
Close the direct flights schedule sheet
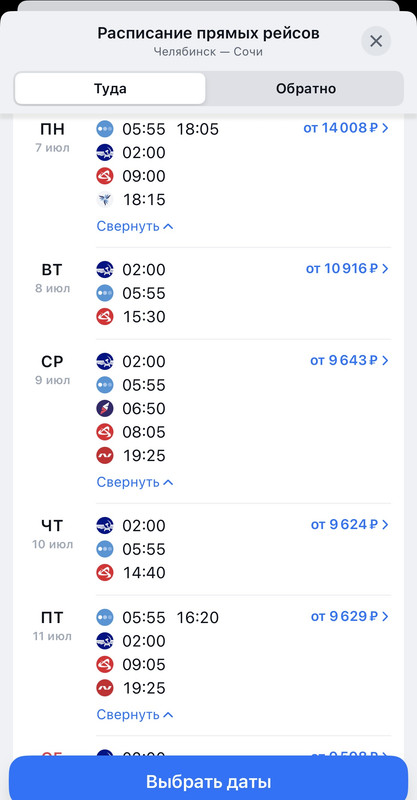(x=376, y=41)
